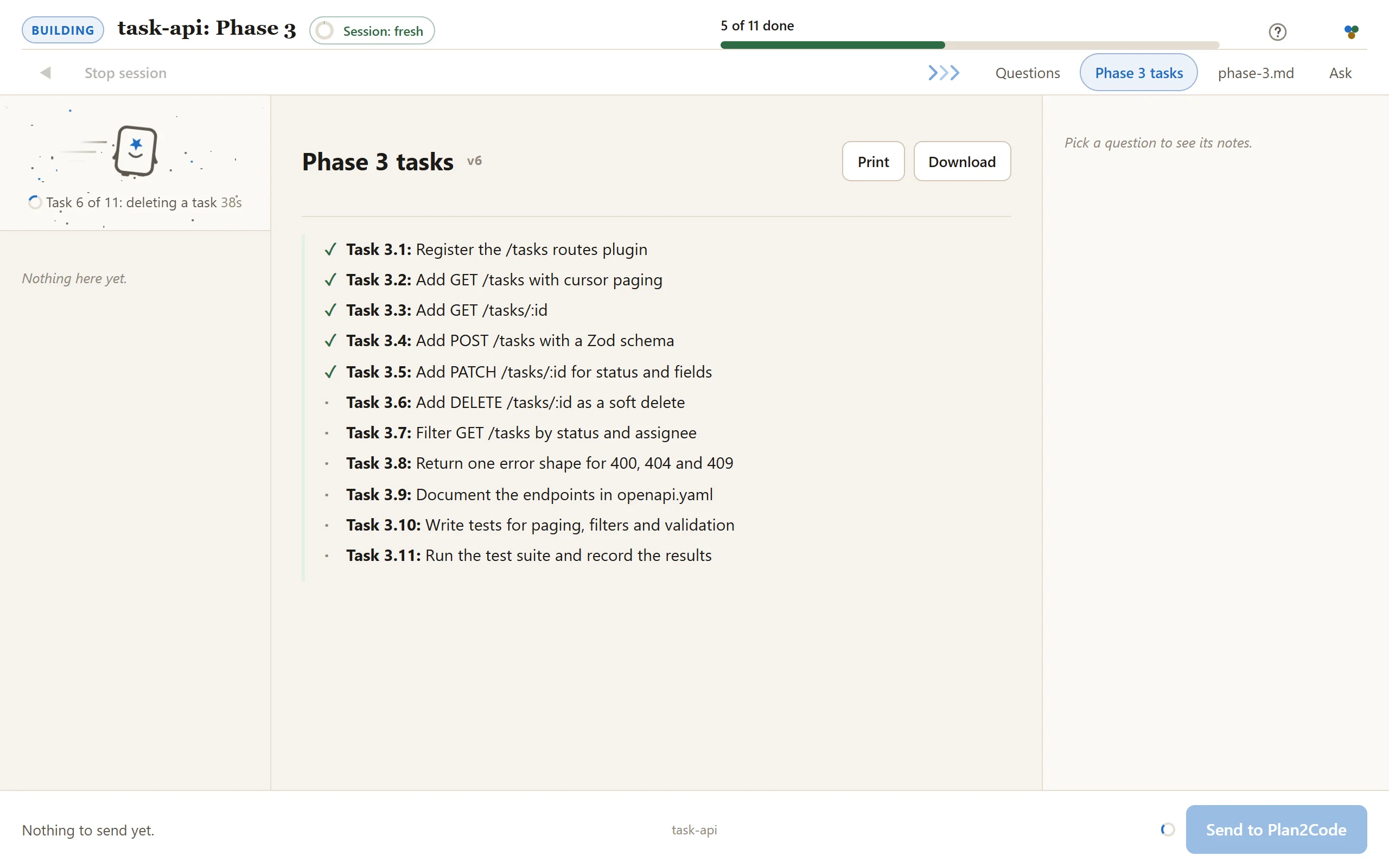This screenshot has height=868, width=1389.
Task: Click Task 3.5 Add PATCH /tasks/:id
Action: [528, 372]
